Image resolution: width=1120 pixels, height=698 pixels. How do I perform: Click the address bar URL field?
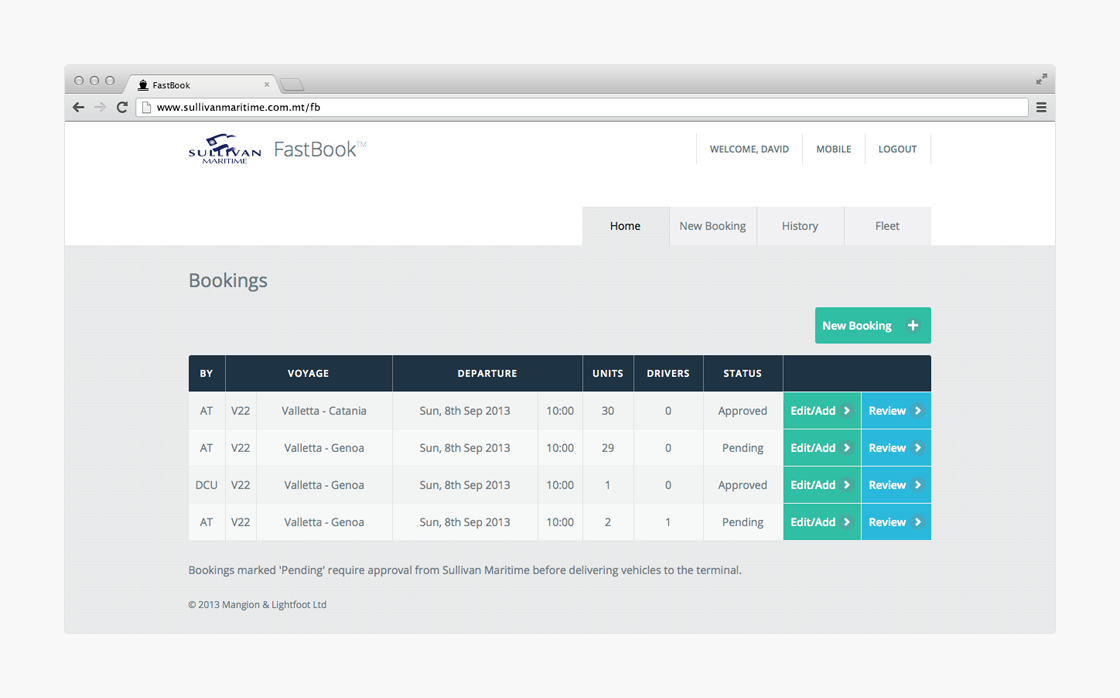(582, 107)
